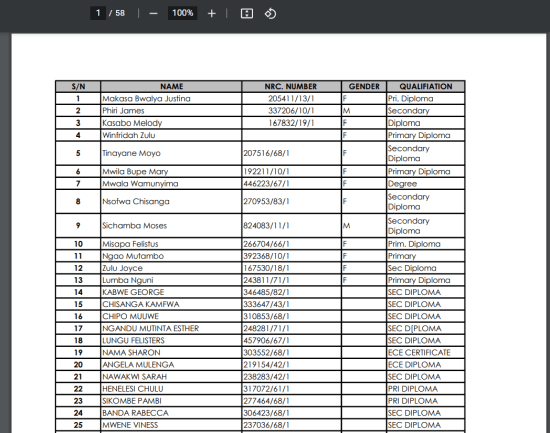Image resolution: width=550 pixels, height=433 pixels.
Task: Select the name SIKOMBE PAMBI
Action: pyautogui.click(x=132, y=401)
